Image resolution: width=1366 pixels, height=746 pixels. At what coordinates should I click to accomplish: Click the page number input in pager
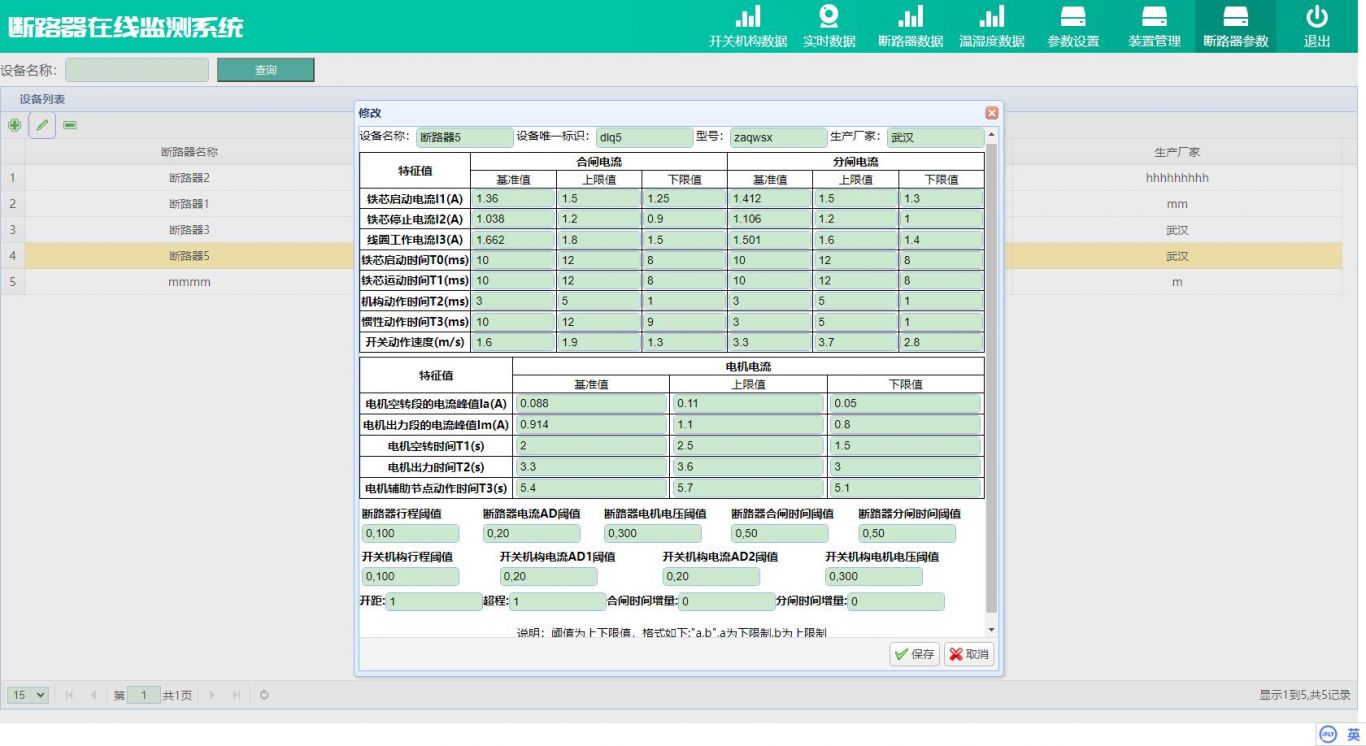[144, 695]
